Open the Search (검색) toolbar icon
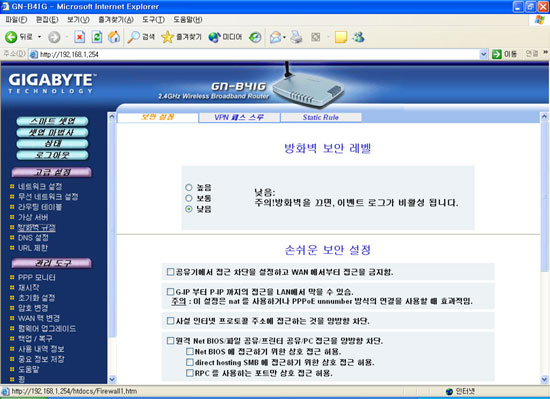Viewport: 550px width, 399px height. (x=141, y=37)
